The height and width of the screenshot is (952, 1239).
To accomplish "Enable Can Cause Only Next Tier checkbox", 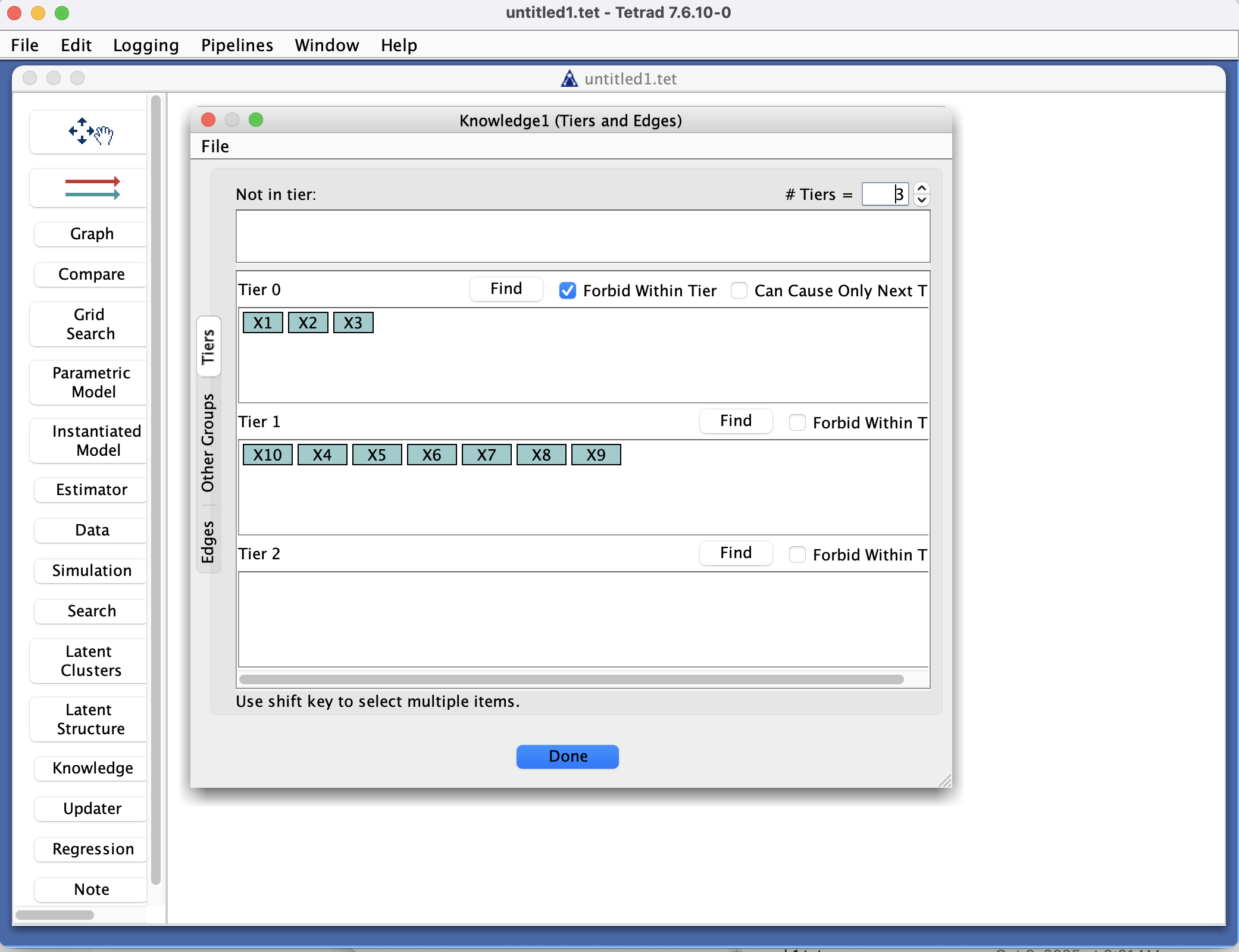I will tap(739, 290).
